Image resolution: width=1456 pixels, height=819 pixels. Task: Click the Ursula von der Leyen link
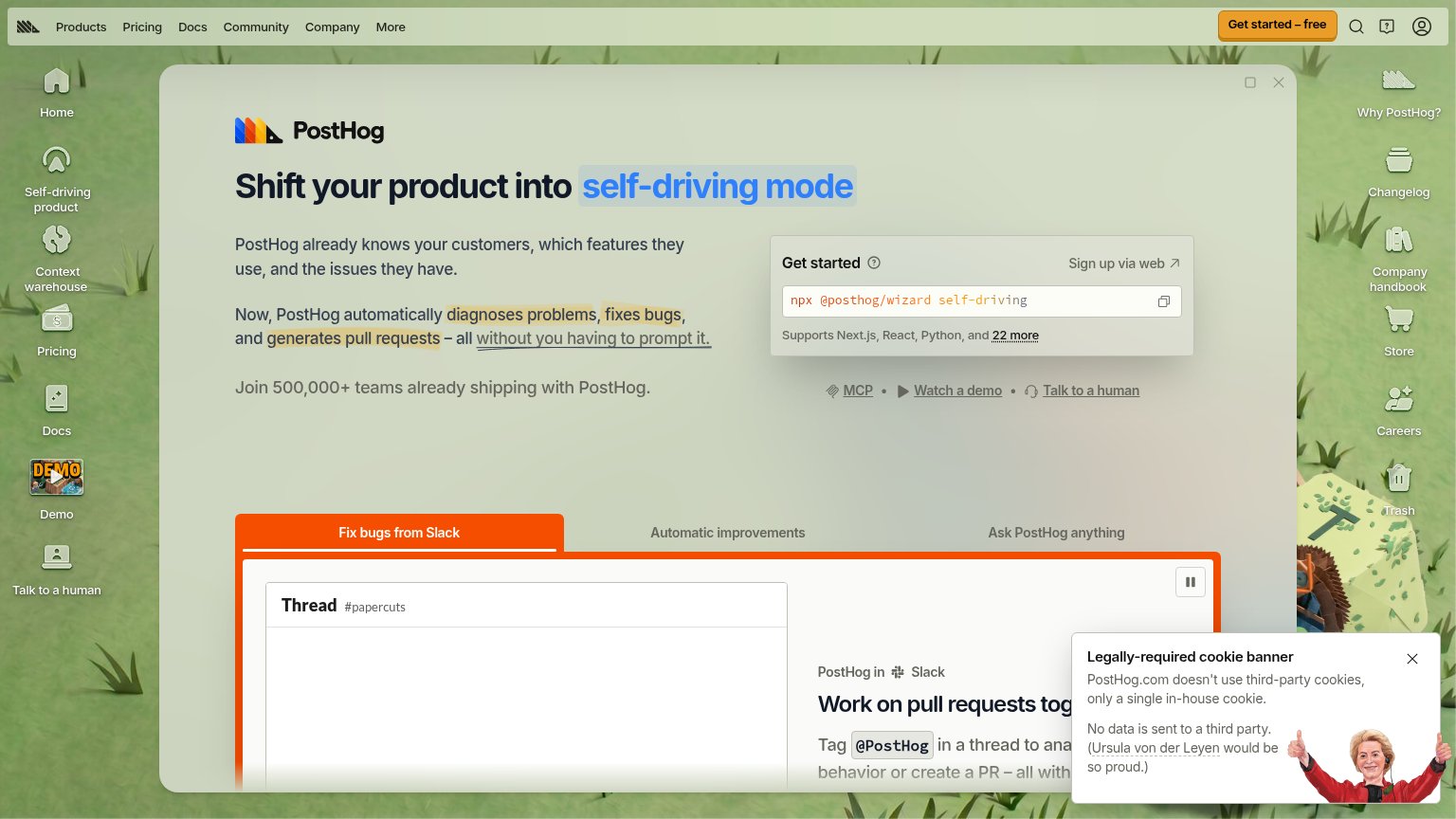(1156, 748)
